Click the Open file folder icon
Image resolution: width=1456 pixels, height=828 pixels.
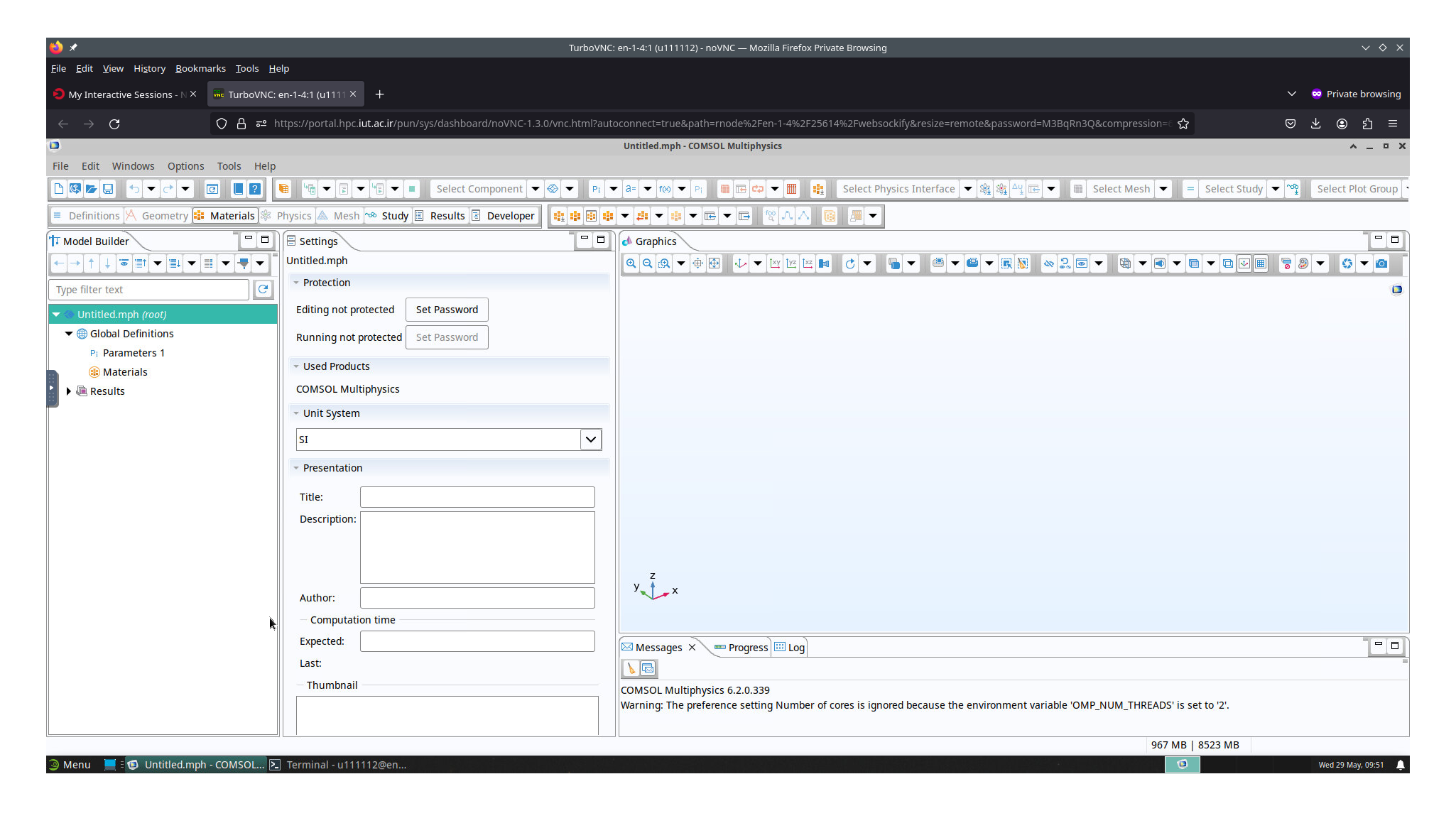tap(92, 189)
